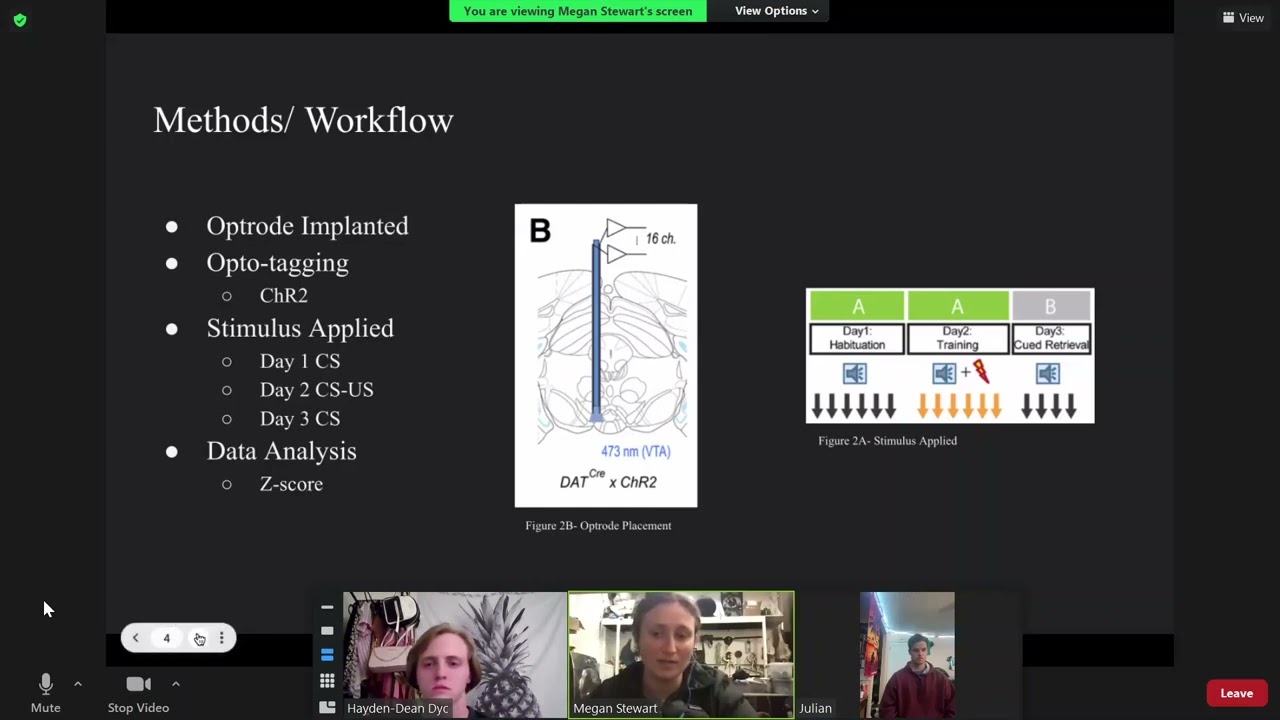Expand the video options arrow beside Stop Video

click(175, 684)
